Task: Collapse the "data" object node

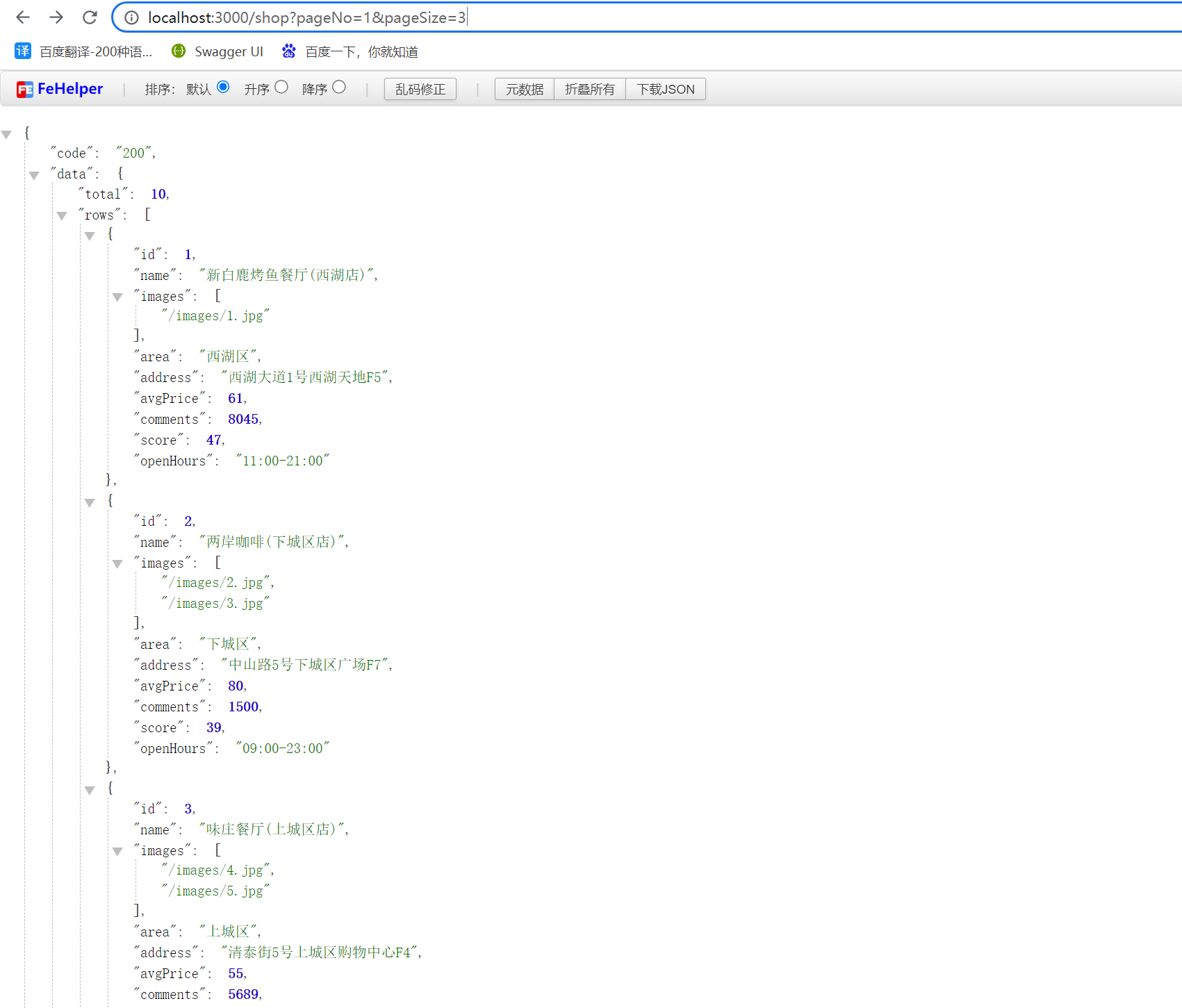Action: point(34,175)
